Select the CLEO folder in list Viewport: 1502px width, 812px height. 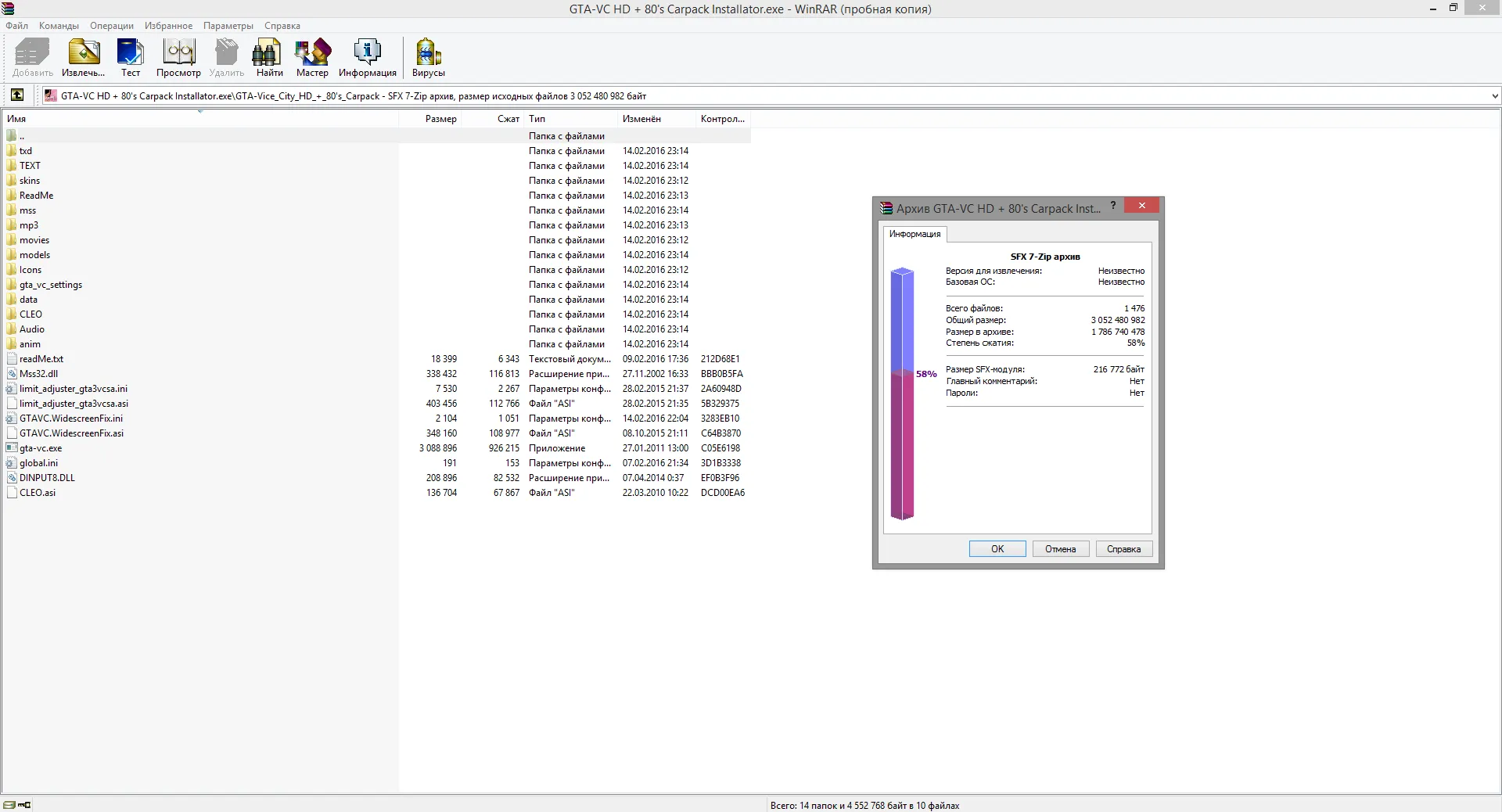(31, 314)
